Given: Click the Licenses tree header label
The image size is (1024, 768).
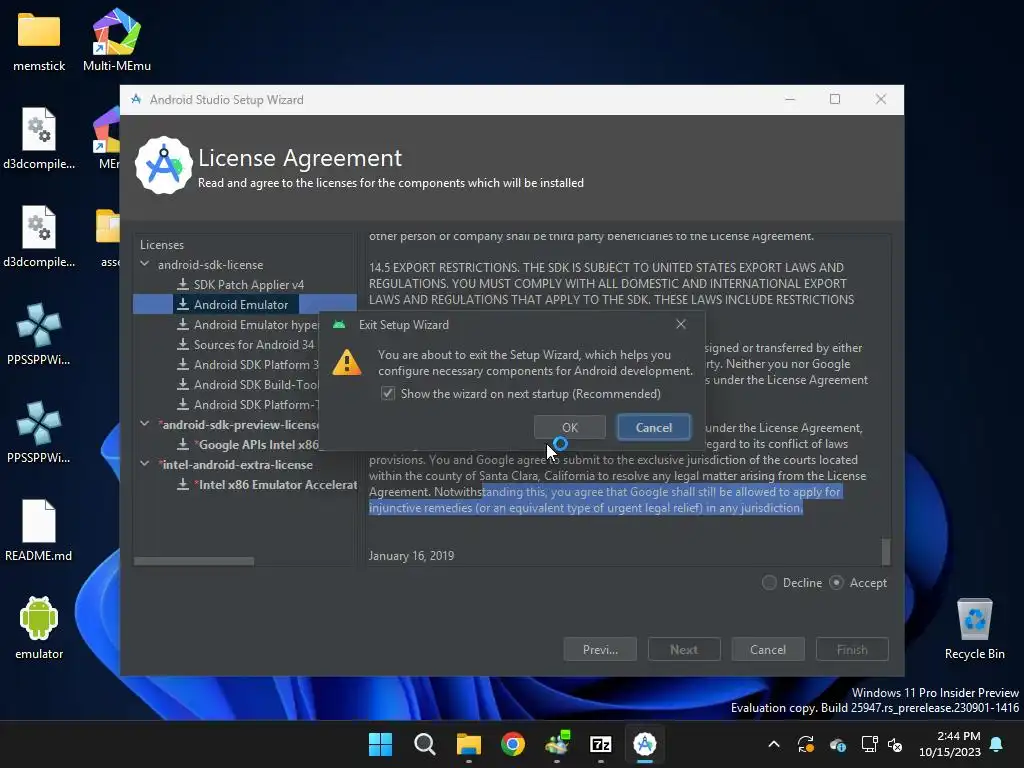Looking at the screenshot, I should (162, 245).
